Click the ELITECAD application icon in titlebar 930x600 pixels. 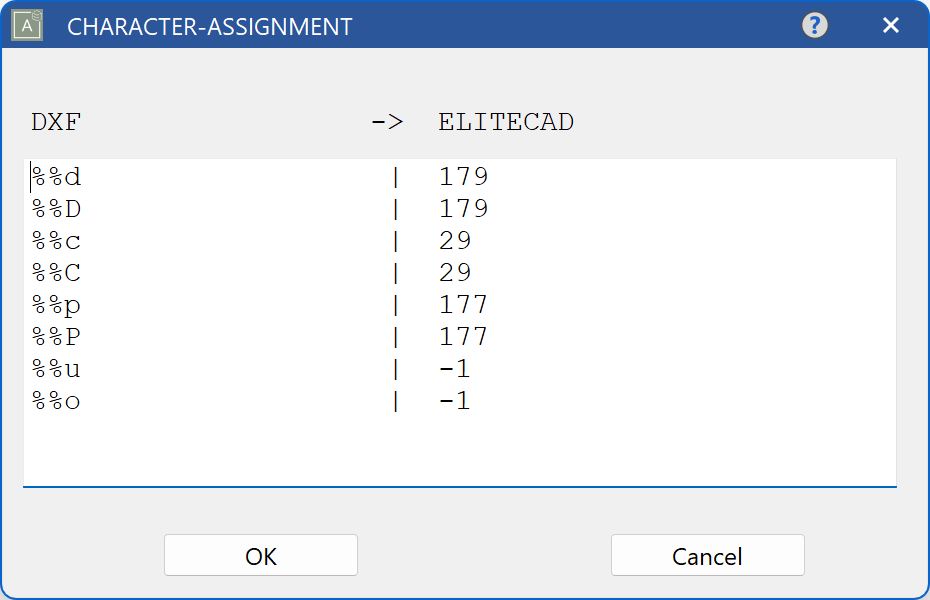(x=24, y=24)
